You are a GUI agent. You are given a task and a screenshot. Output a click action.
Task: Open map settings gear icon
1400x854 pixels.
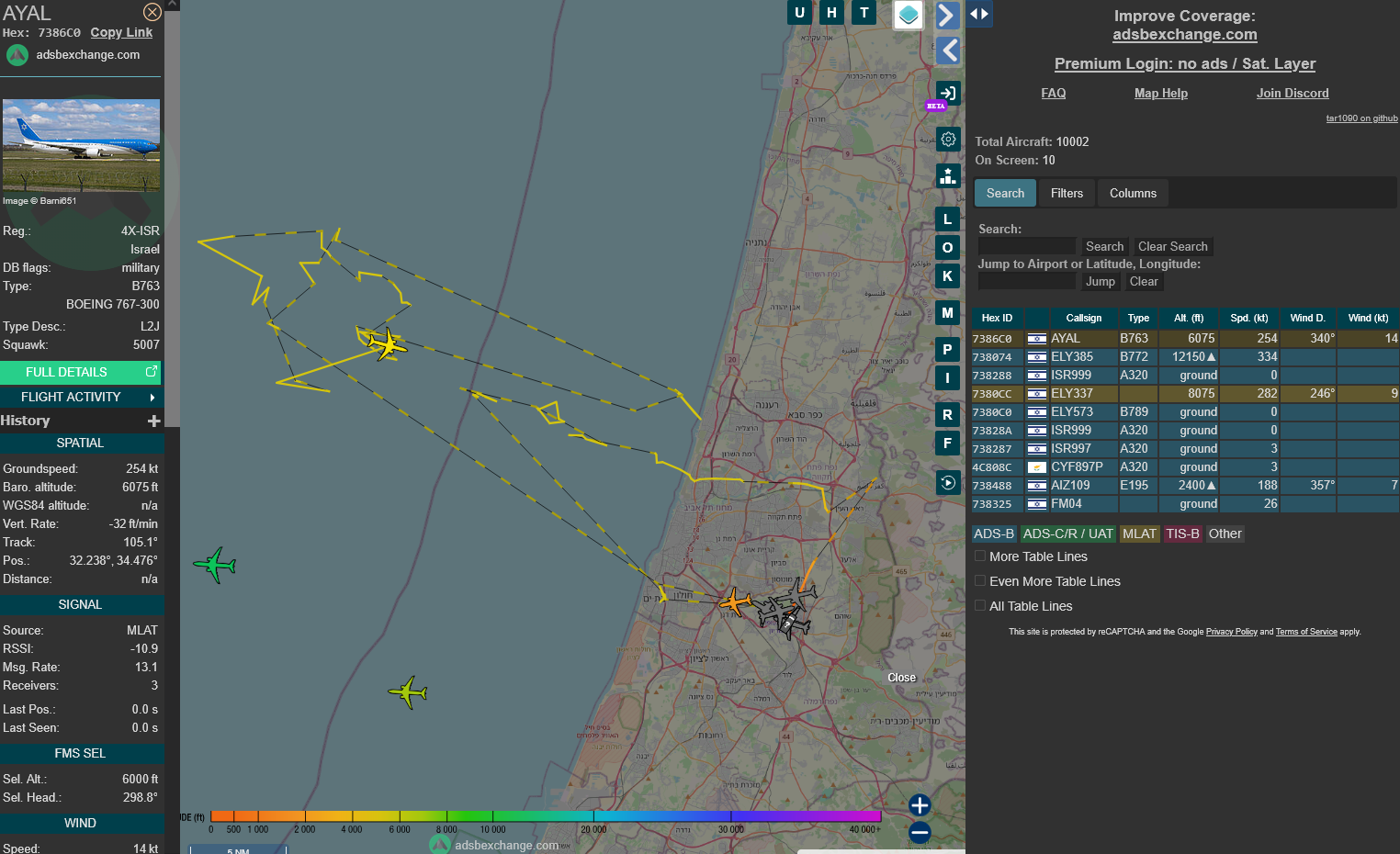click(x=948, y=140)
